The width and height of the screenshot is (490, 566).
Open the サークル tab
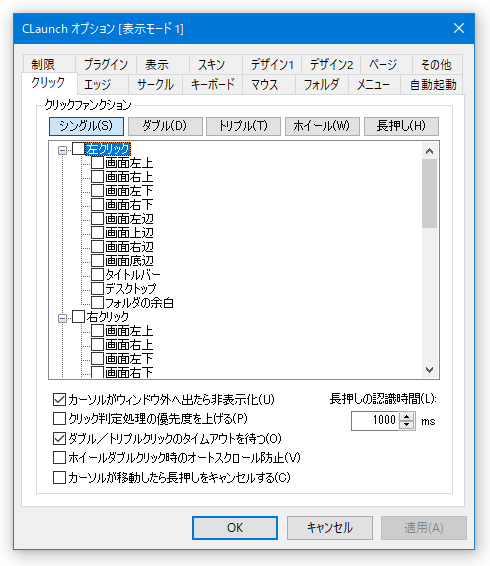pyautogui.click(x=155, y=84)
